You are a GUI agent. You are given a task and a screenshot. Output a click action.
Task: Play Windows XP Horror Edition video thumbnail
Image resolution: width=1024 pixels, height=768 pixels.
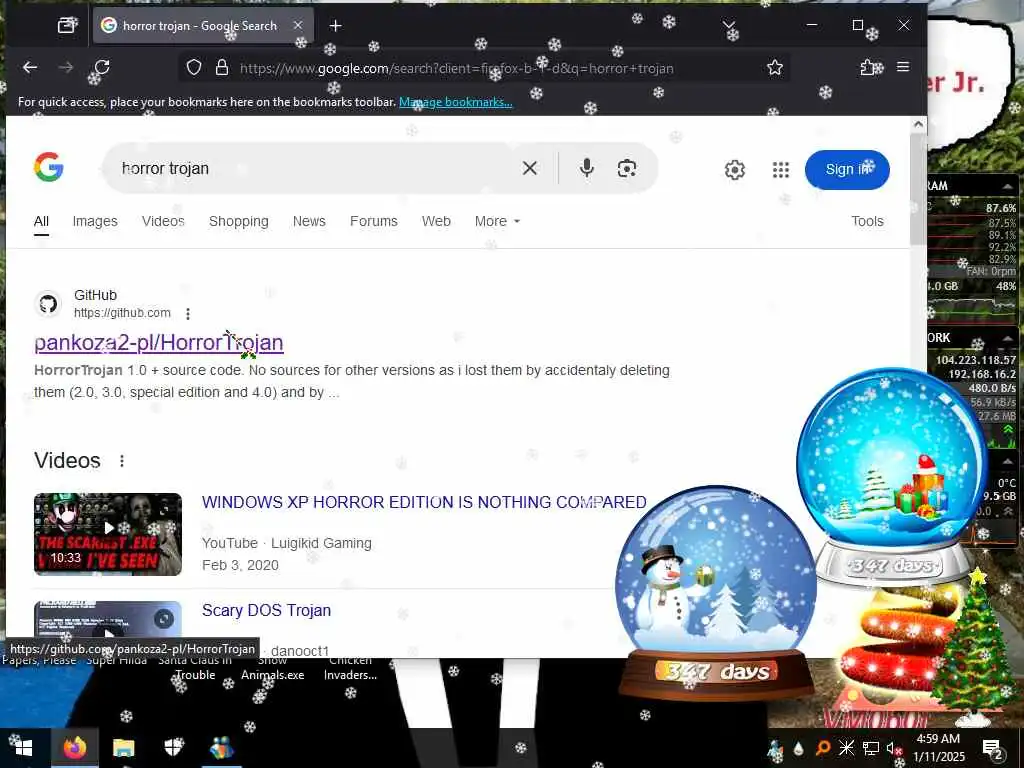click(x=108, y=534)
